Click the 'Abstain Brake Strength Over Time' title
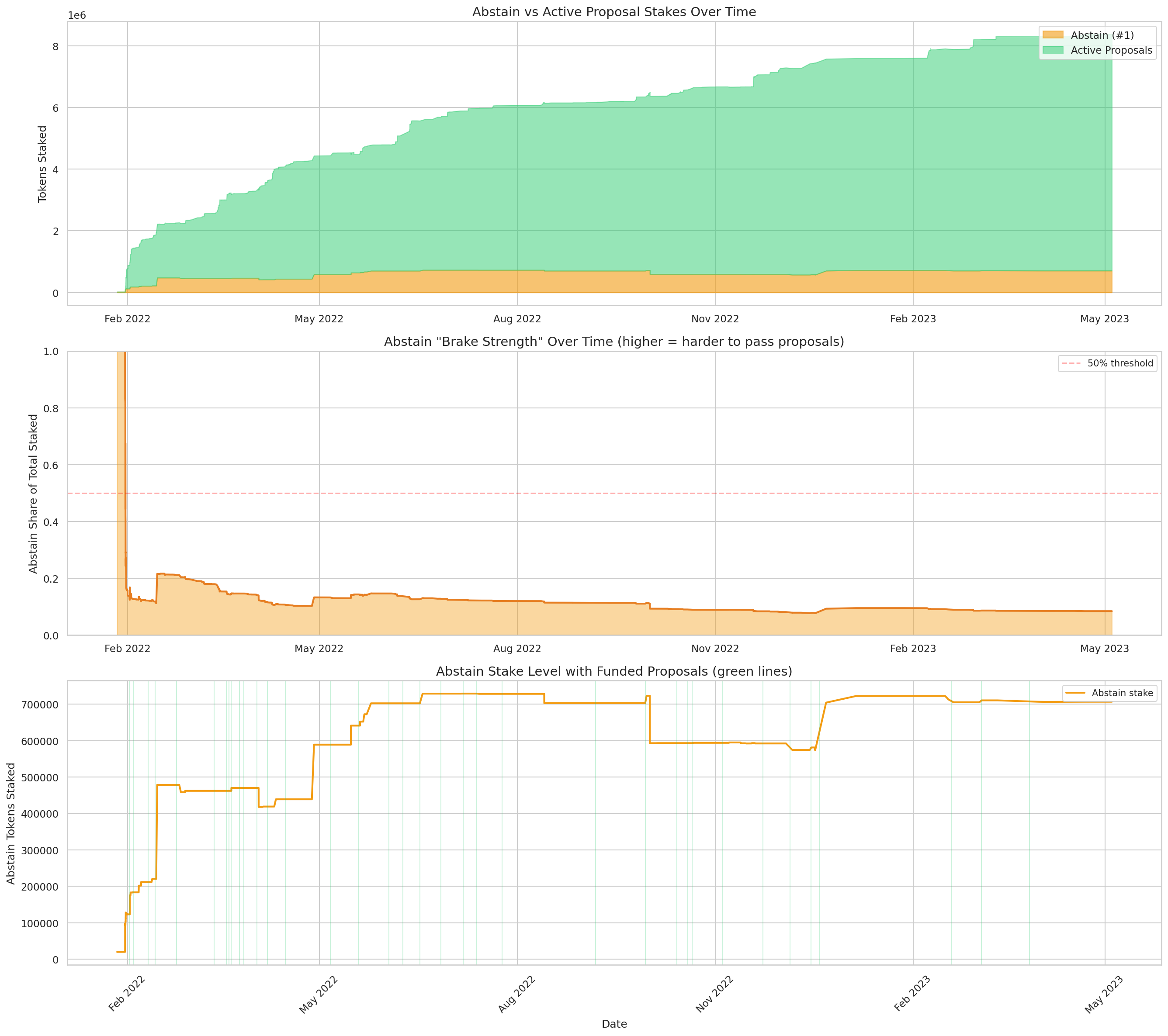This screenshot has height=1036, width=1168. pyautogui.click(x=614, y=342)
